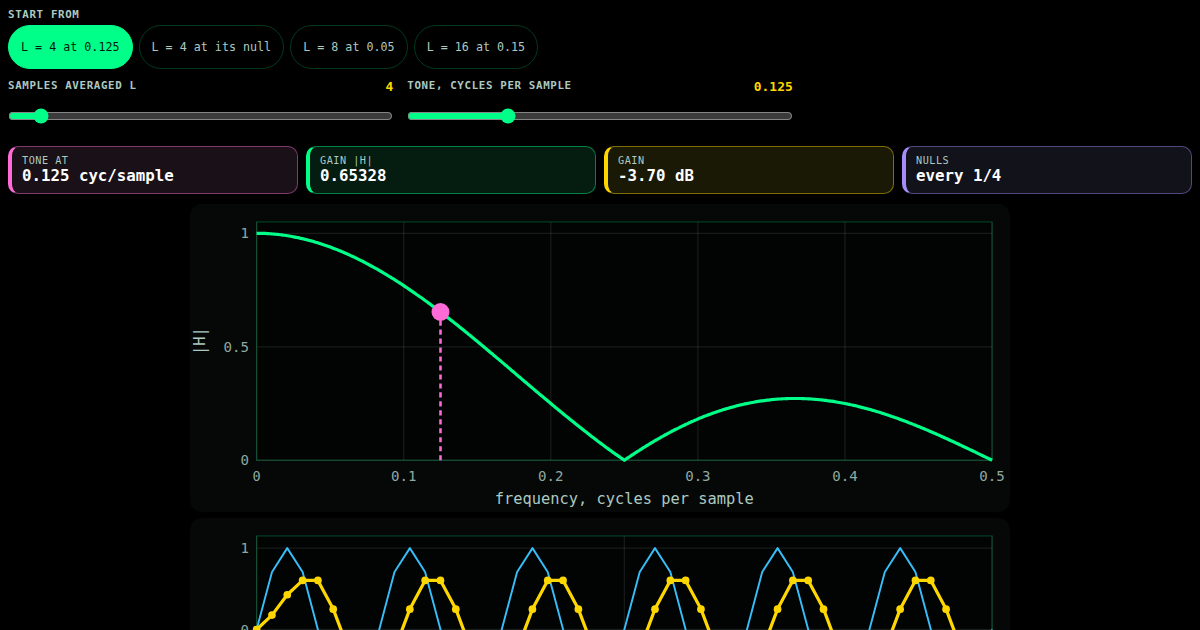Screen dimensions: 1200x630
Task: Click the "NULLS" card label
Action: point(932,160)
